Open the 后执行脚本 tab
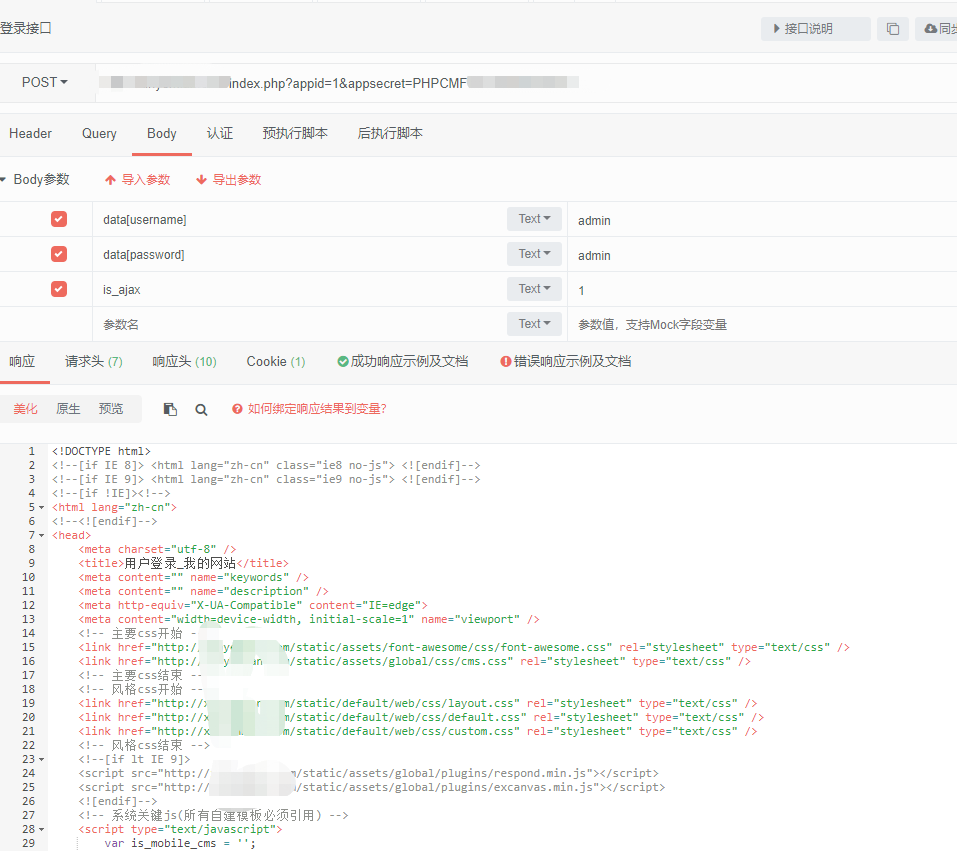 click(x=390, y=134)
